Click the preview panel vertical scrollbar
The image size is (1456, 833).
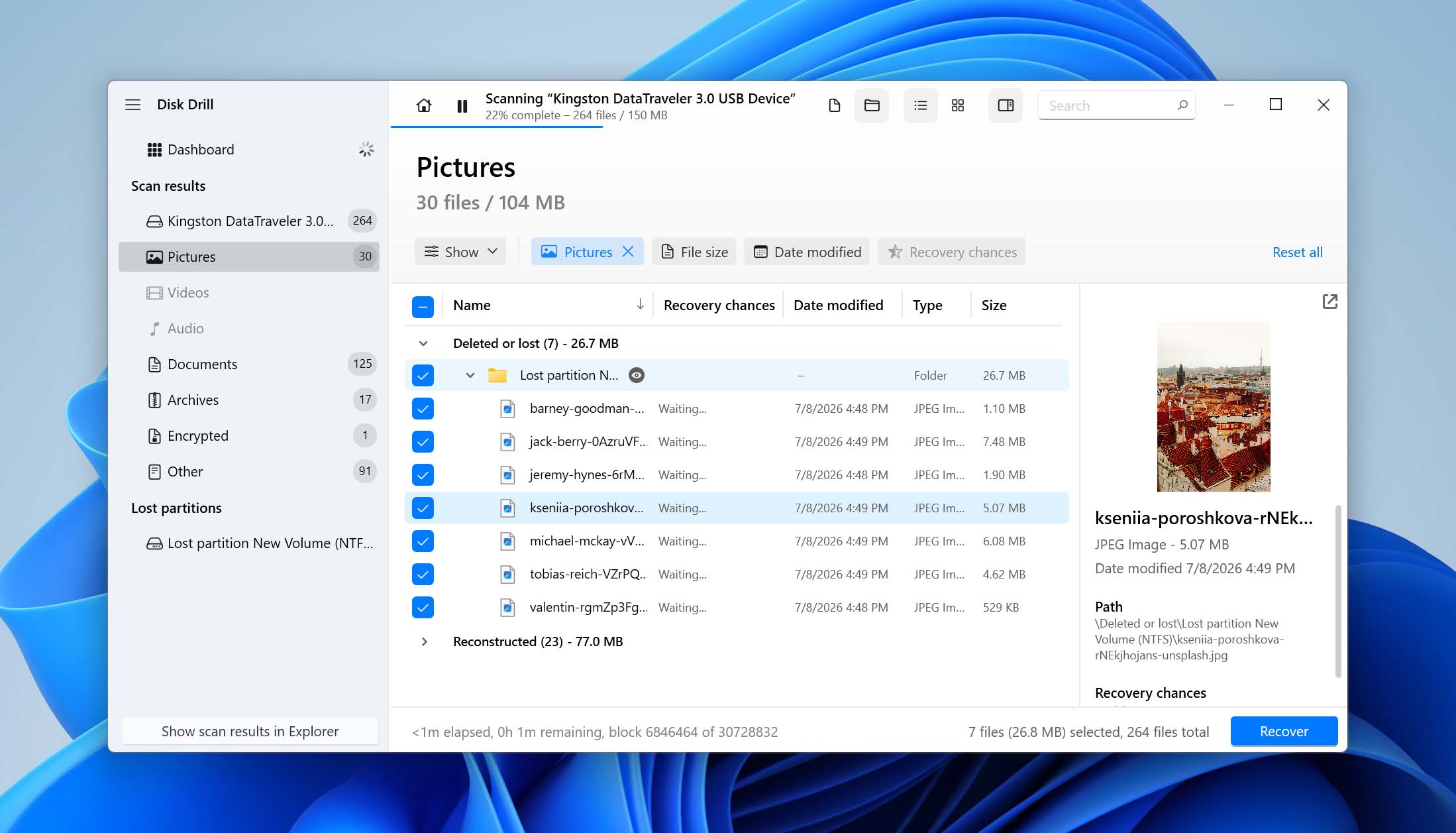[x=1338, y=591]
